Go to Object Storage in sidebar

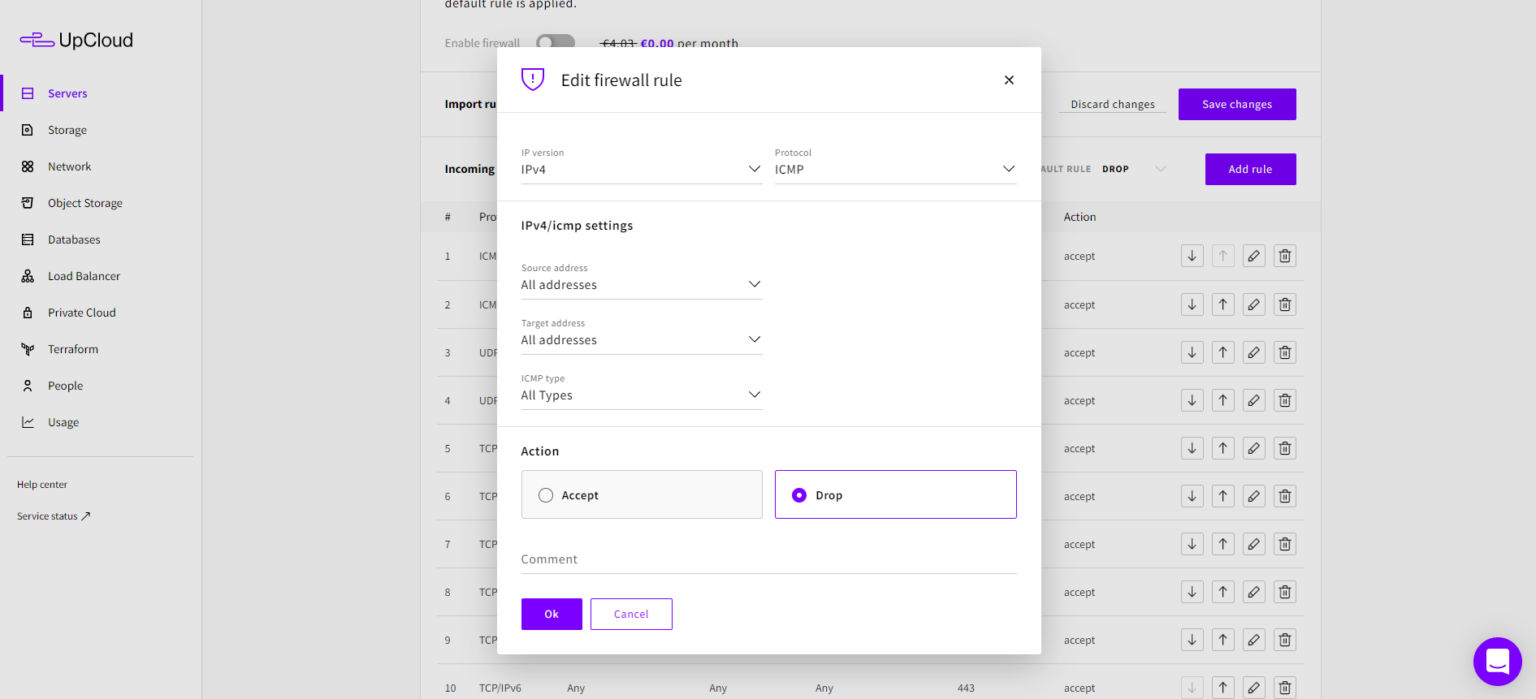tap(85, 203)
